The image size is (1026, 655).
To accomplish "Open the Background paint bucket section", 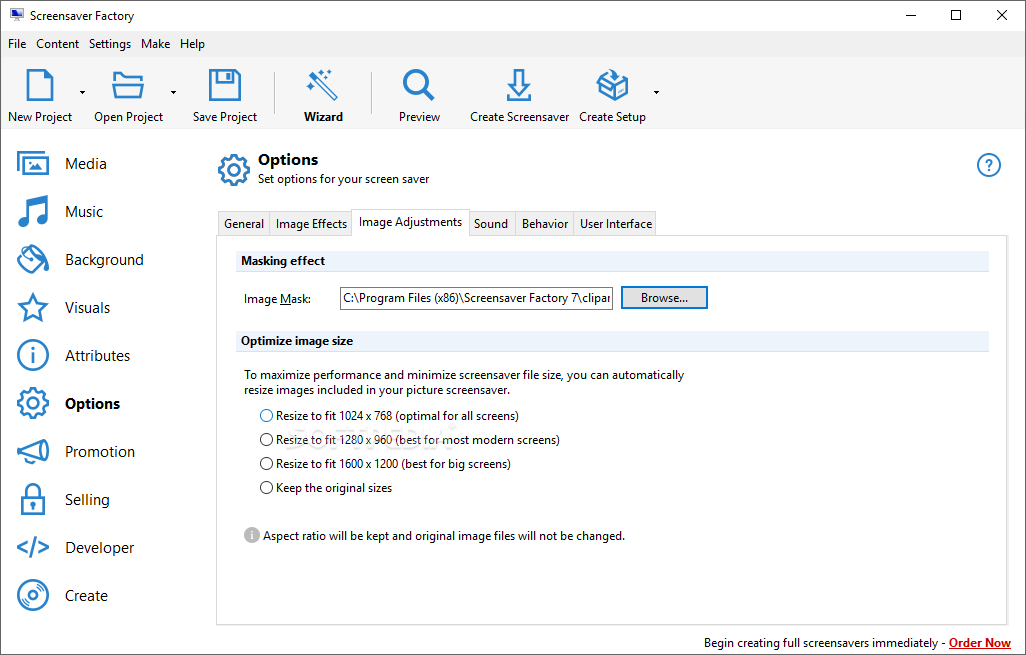I will pyautogui.click(x=33, y=259).
